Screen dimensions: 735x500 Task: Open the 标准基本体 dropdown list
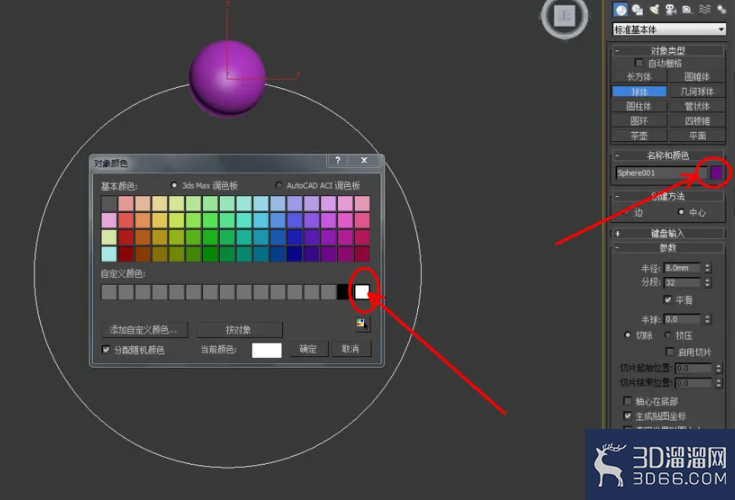click(669, 30)
